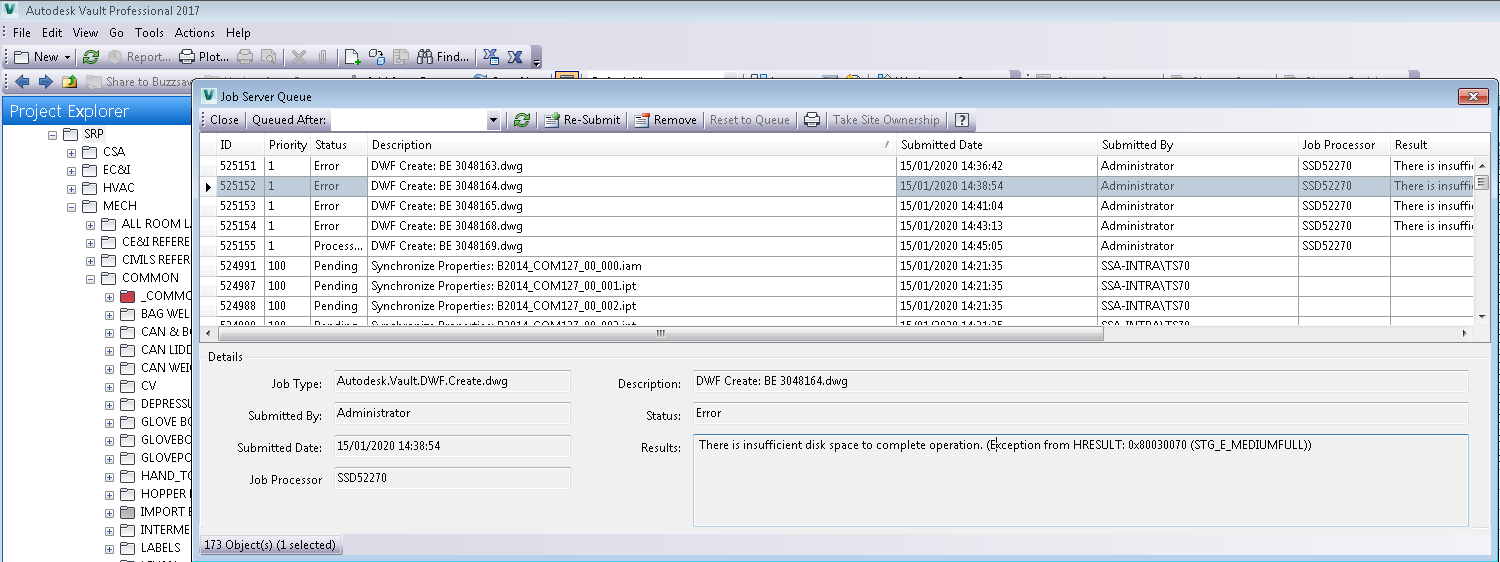Print the job queue with printer icon
Image resolution: width=1500 pixels, height=562 pixels.
tap(812, 120)
